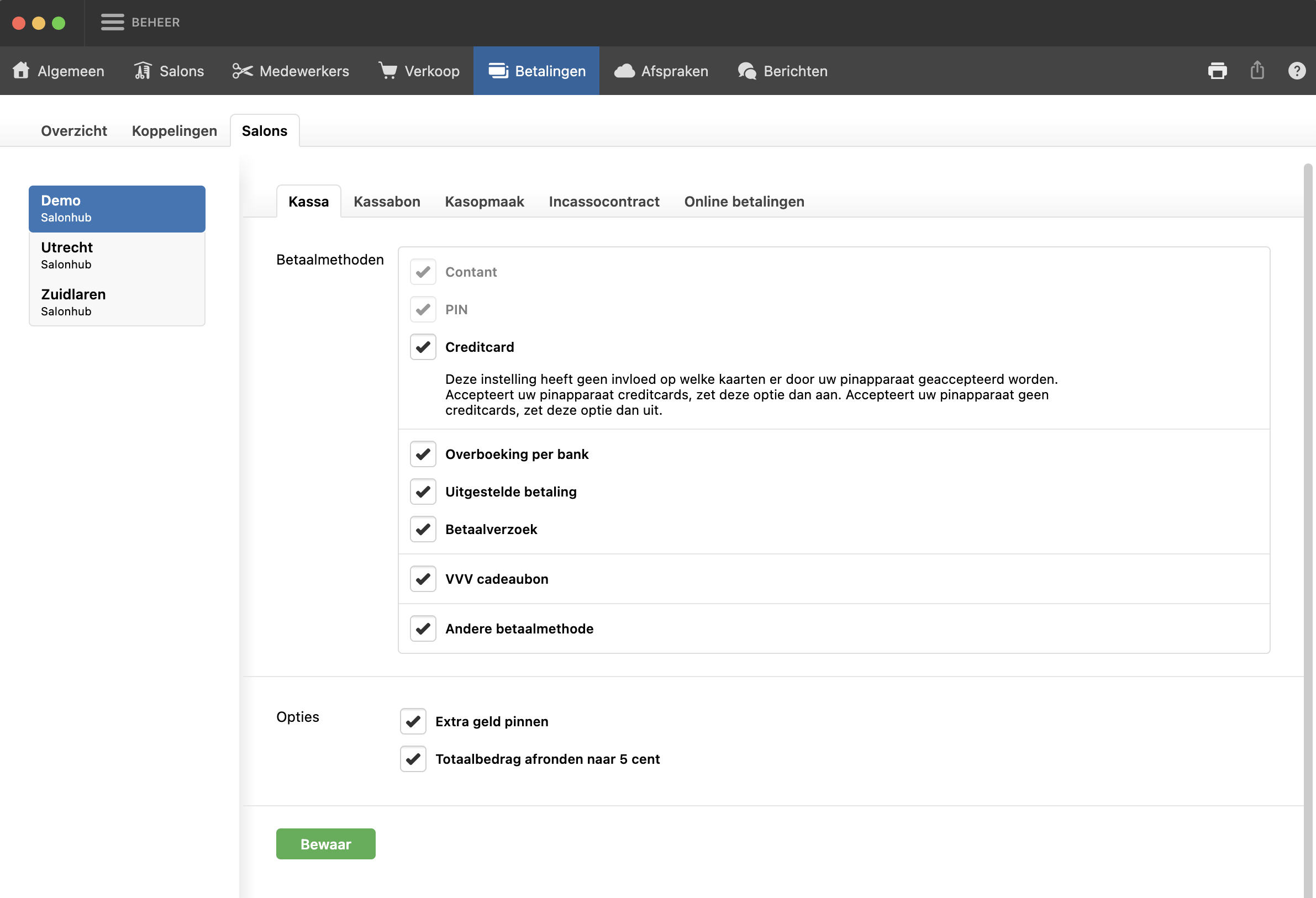Toggle the VVV cadeaubon checkbox

(423, 579)
